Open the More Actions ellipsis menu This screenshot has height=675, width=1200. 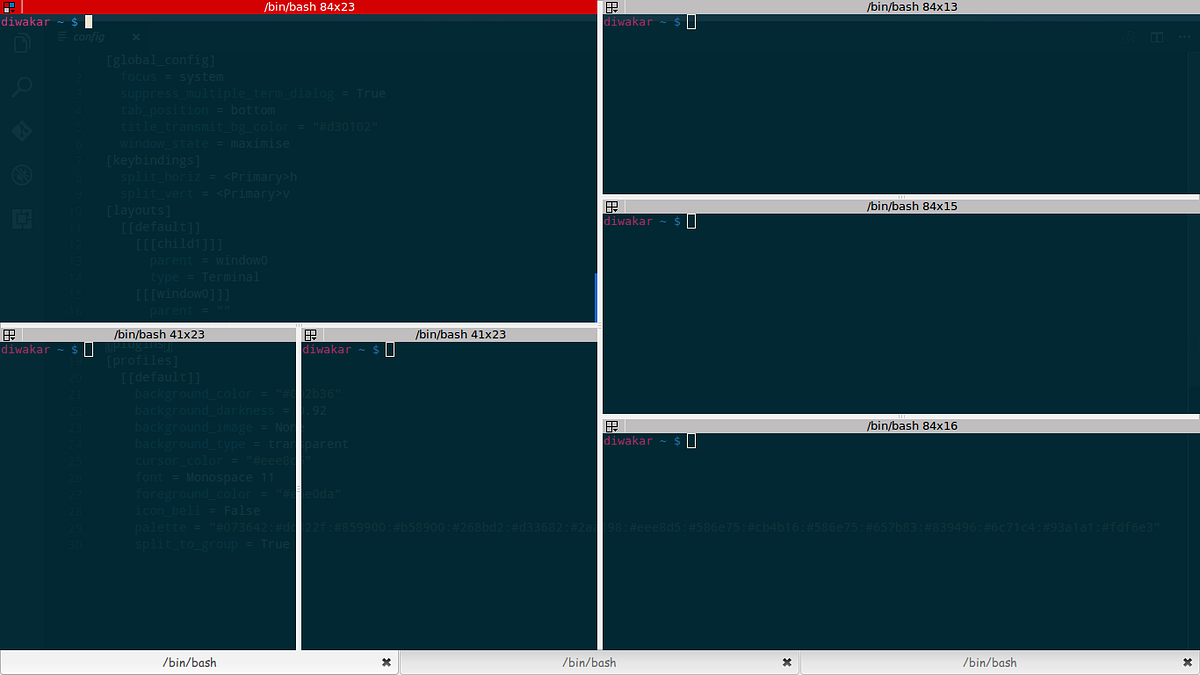tap(1186, 36)
